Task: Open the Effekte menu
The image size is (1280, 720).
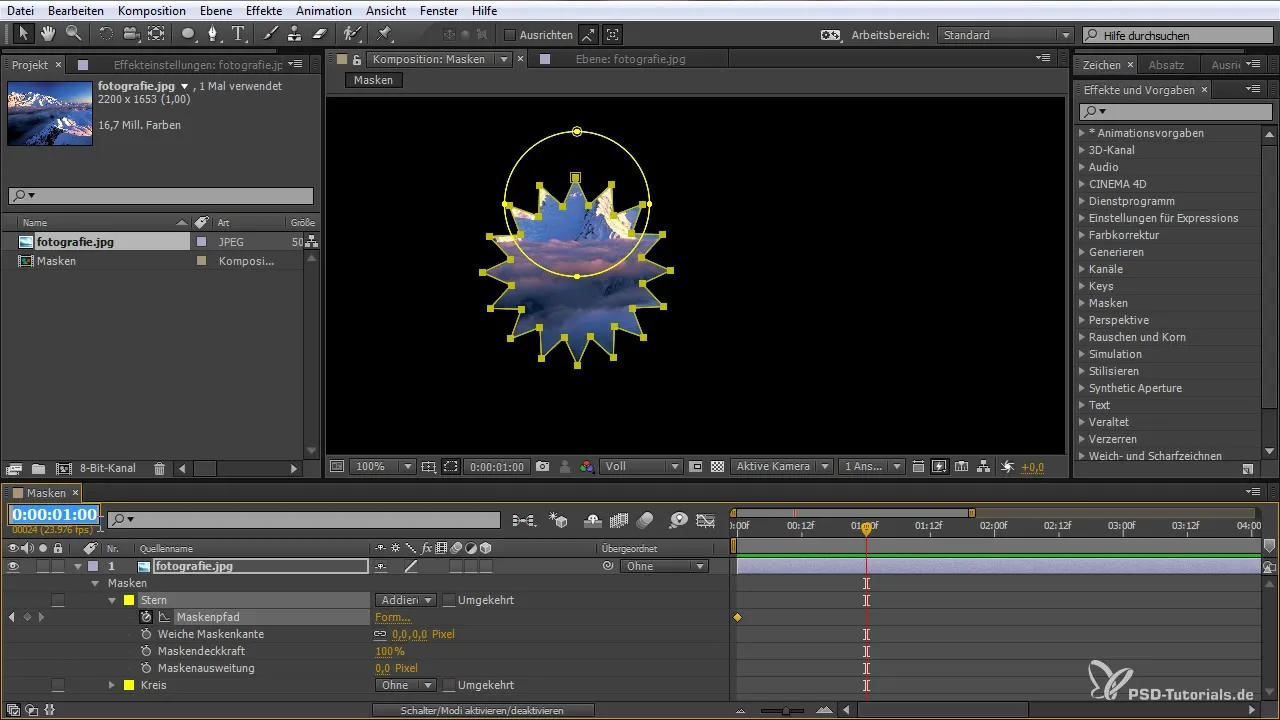Action: pyautogui.click(x=264, y=10)
